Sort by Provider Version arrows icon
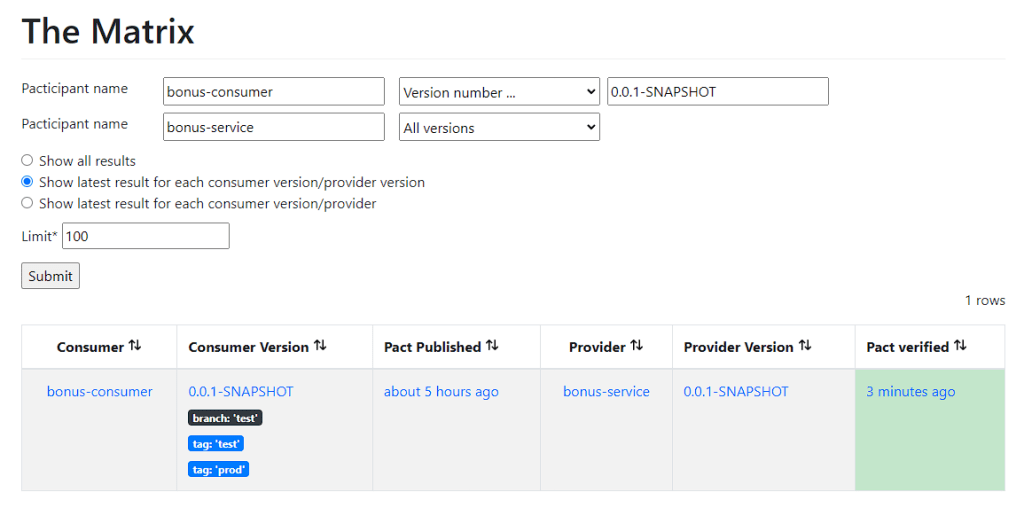Screen dimensions: 1024x508 tap(805, 346)
